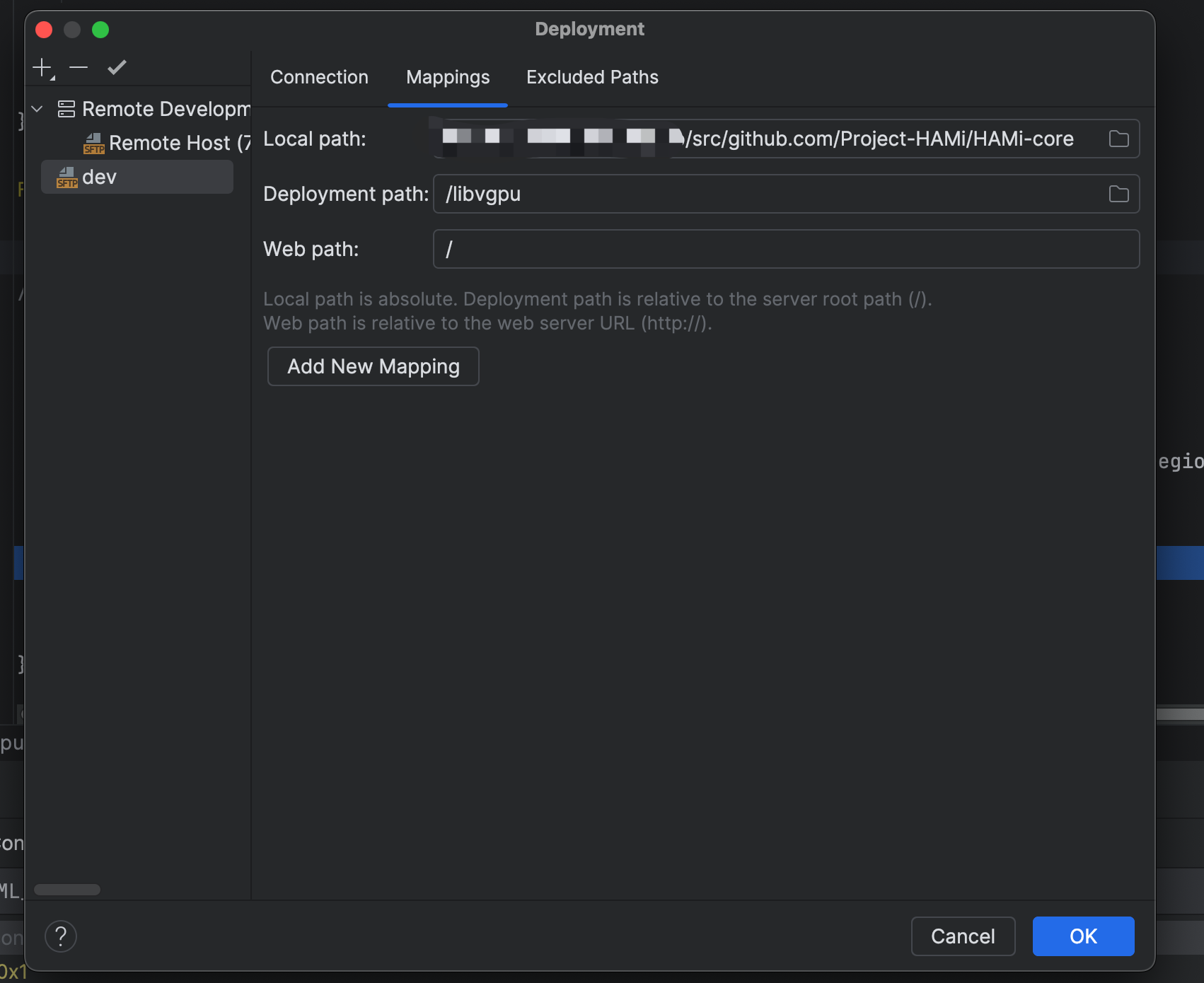Click Add New Mapping button
Viewport: 1204px width, 983px height.
tap(374, 366)
